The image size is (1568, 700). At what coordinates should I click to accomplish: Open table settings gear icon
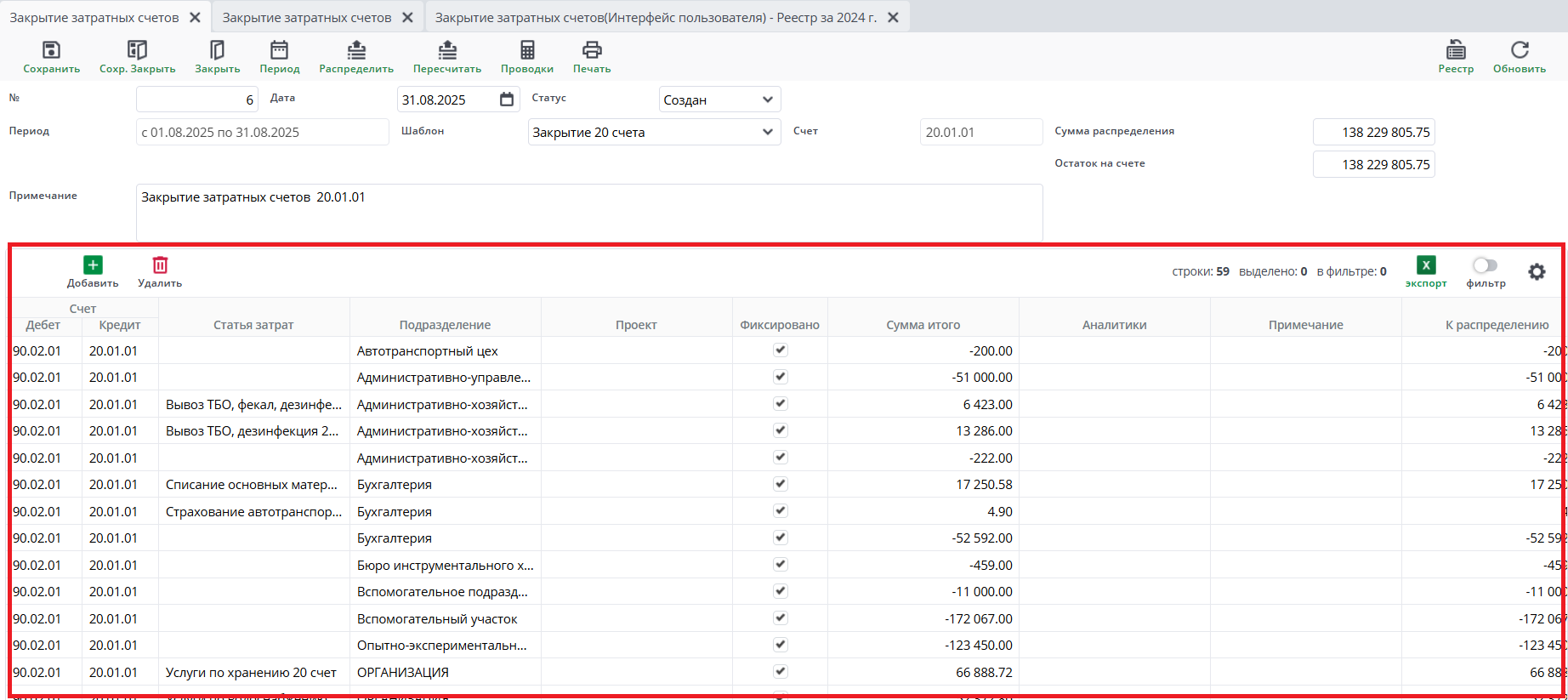point(1537,272)
